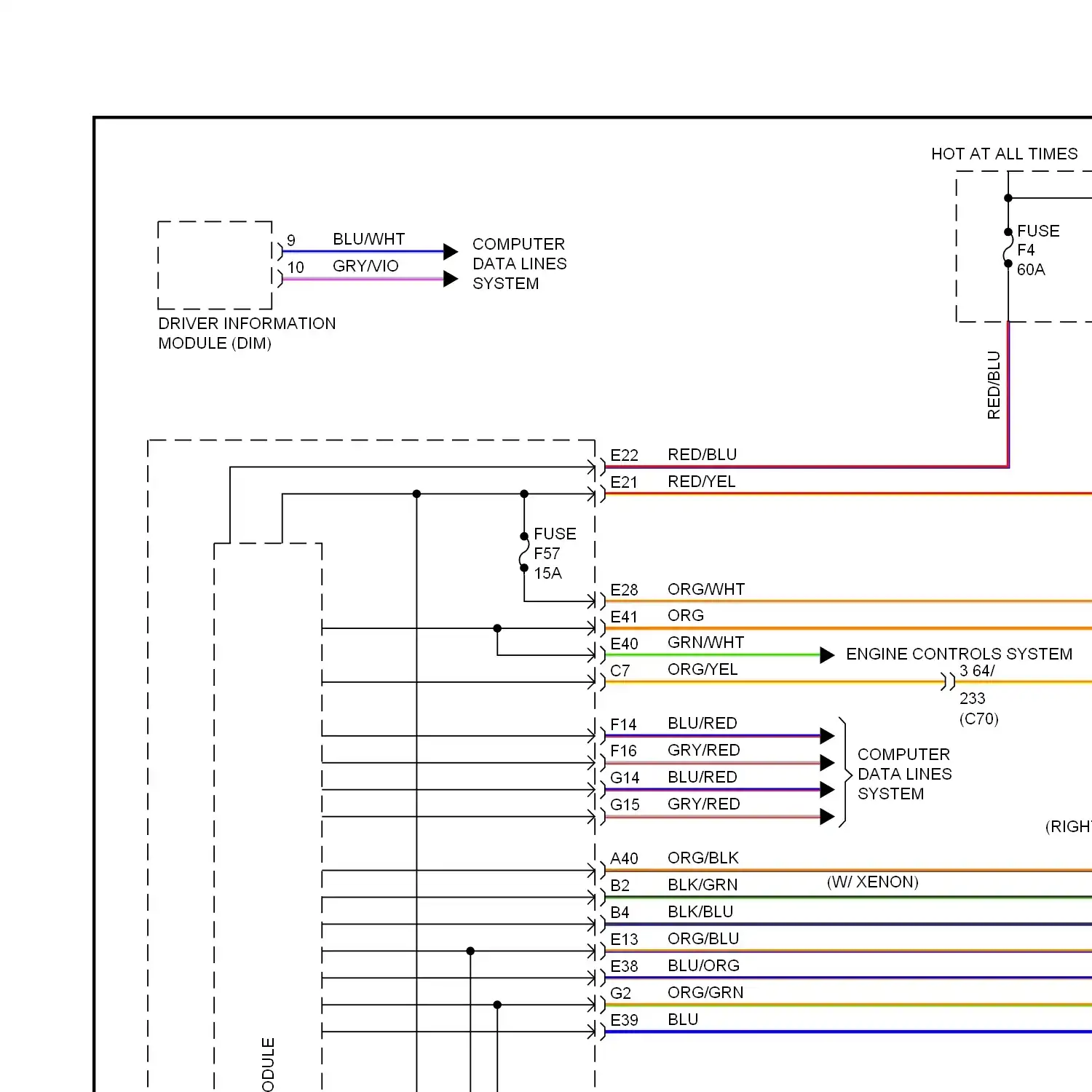The height and width of the screenshot is (1092, 1092).
Task: Click the HOT AT ALL TIMES label
Action: [1004, 154]
